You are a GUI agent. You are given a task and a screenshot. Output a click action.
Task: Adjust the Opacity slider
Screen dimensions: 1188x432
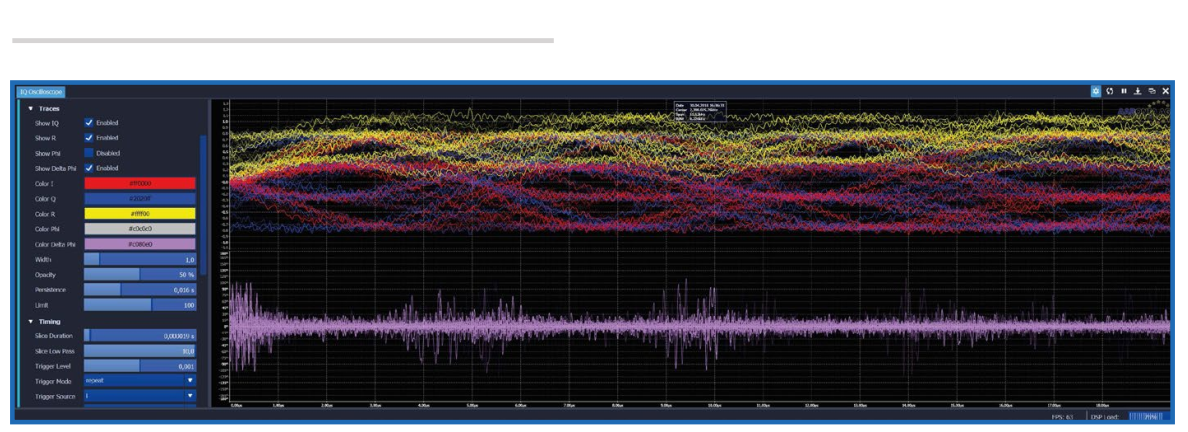click(x=139, y=274)
